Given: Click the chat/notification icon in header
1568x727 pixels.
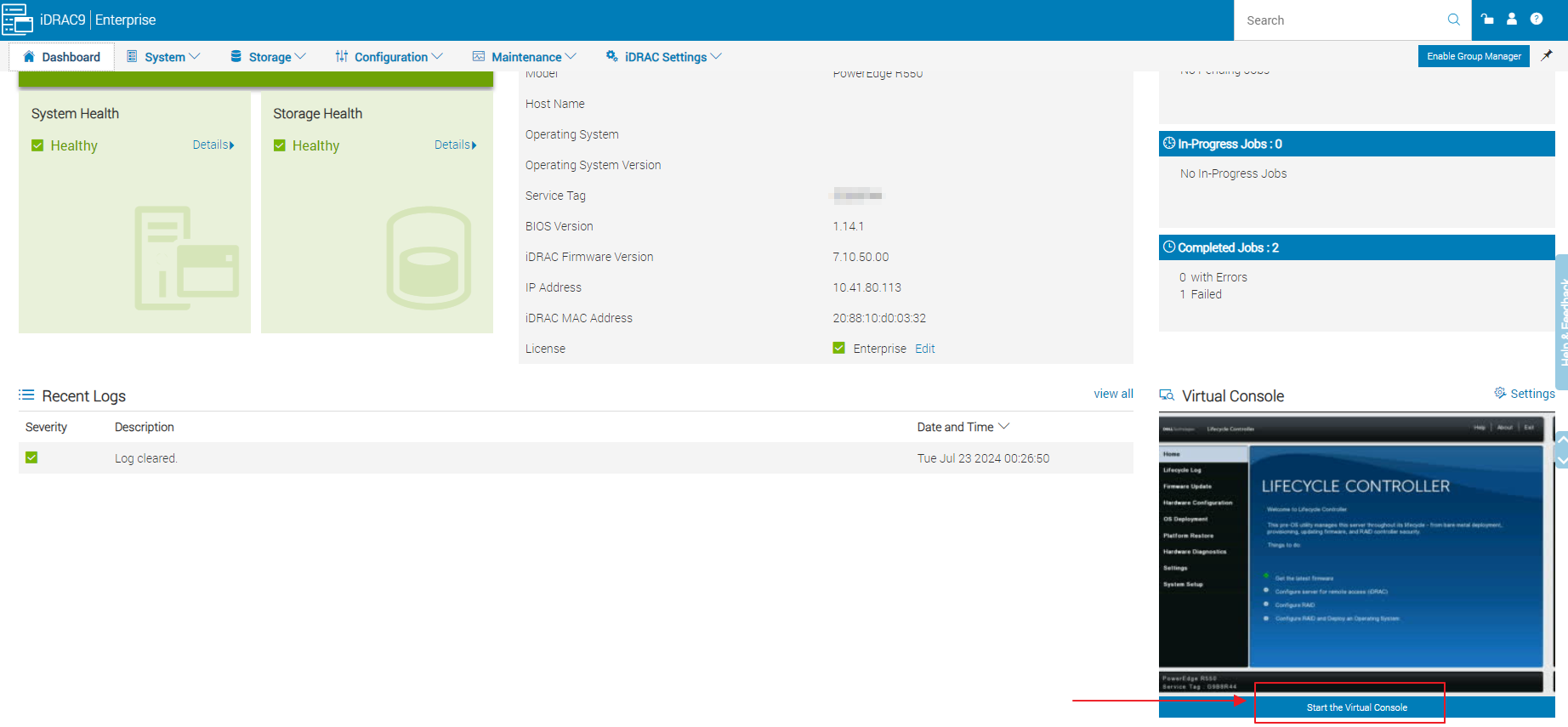Looking at the screenshot, I should [1487, 19].
